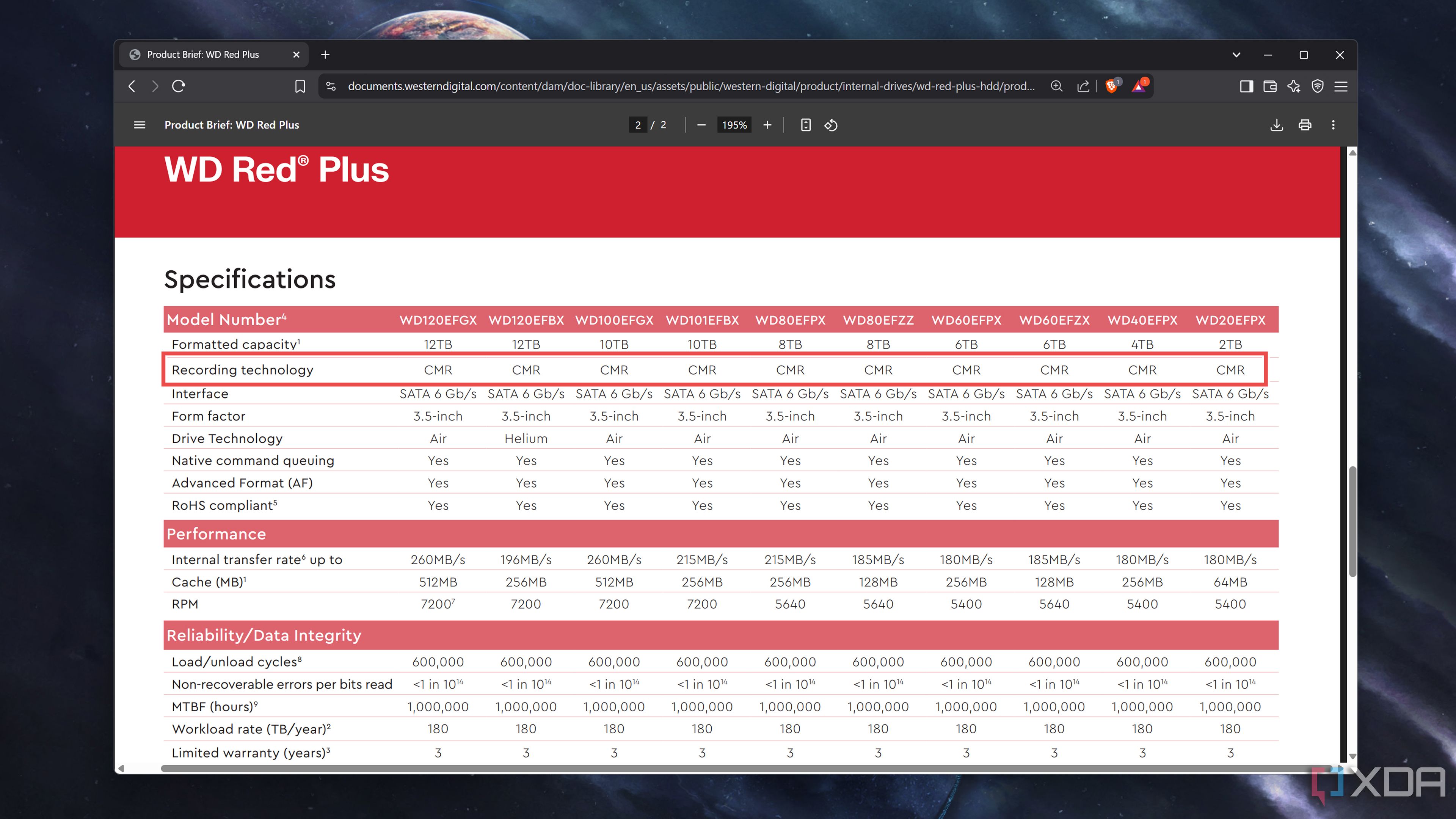Open the tab search dropdown arrow
The width and height of the screenshot is (1456, 819).
tap(1236, 54)
